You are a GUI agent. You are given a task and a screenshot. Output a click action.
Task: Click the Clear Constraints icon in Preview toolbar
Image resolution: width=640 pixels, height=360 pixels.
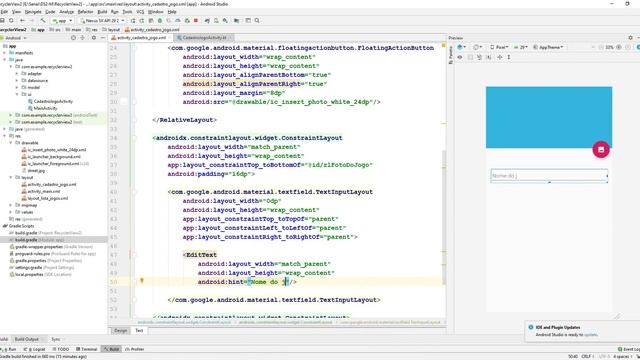[489, 57]
